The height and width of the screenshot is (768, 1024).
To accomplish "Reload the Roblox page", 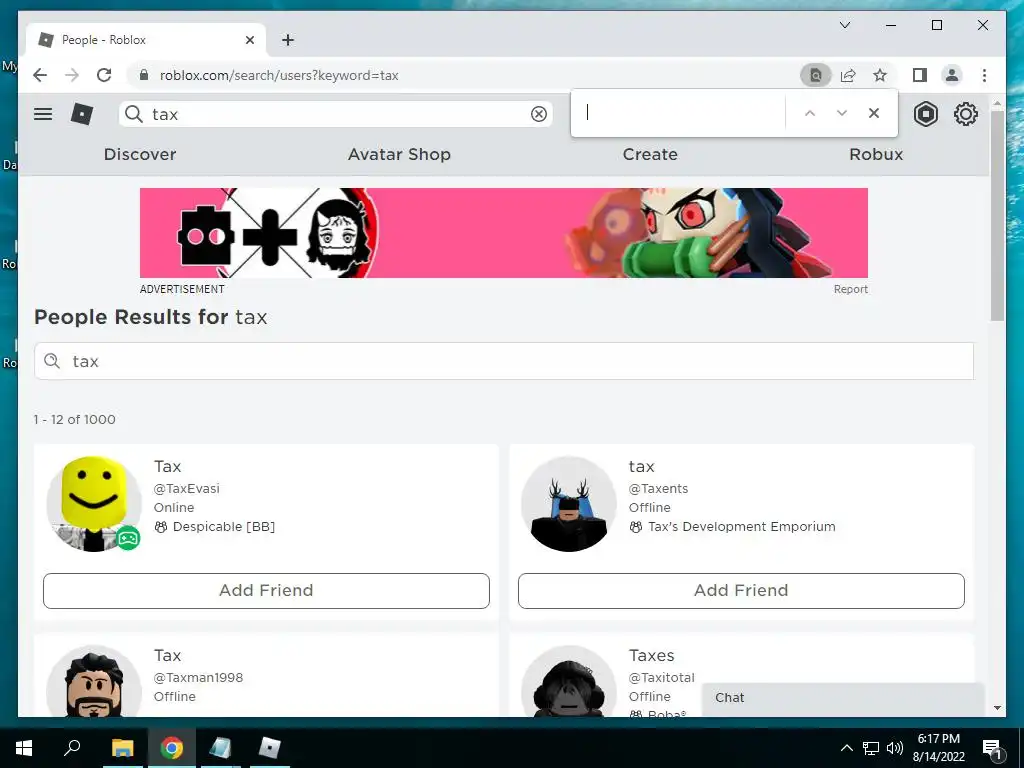I will coord(104,75).
